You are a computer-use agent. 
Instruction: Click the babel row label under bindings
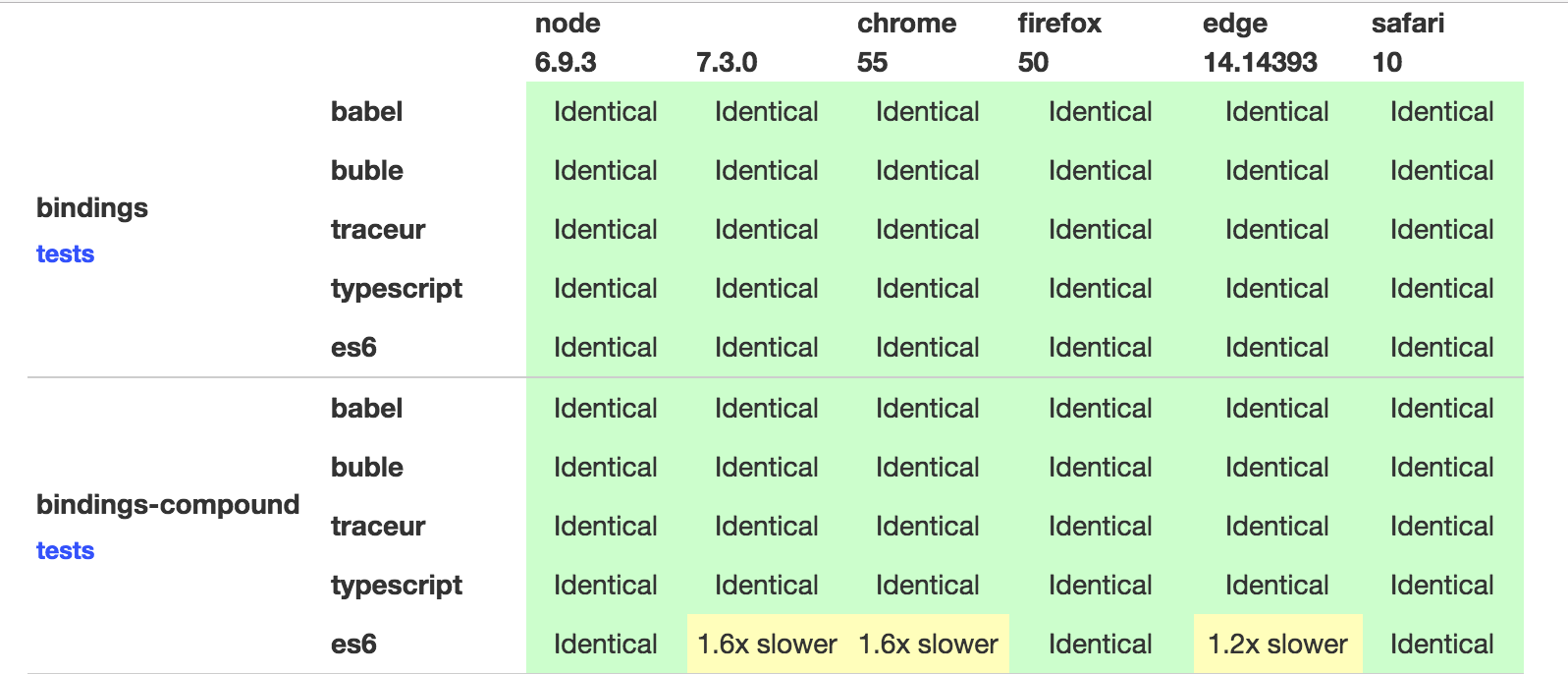point(366,112)
